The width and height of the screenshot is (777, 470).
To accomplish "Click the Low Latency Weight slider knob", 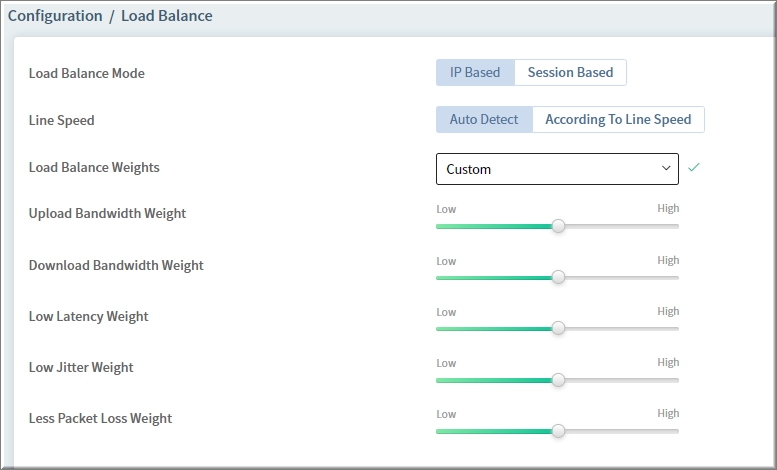I will [x=558, y=328].
